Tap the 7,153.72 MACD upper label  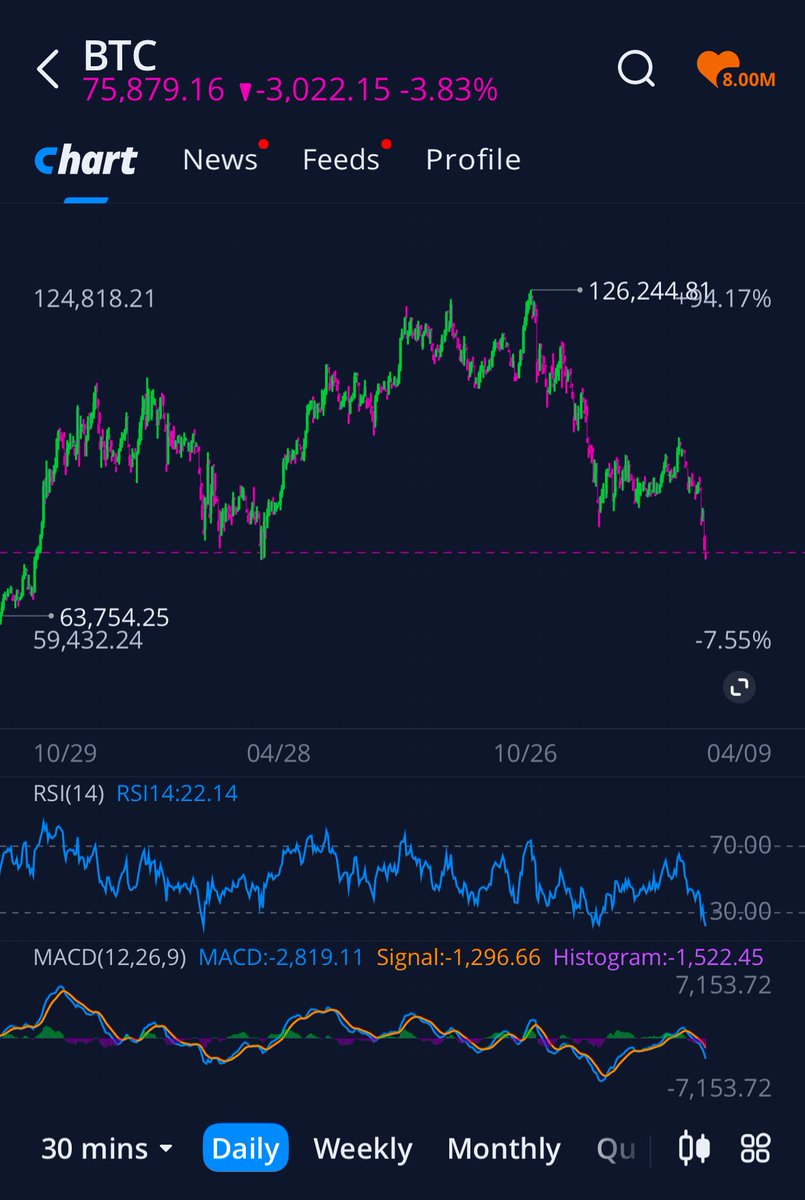724,986
